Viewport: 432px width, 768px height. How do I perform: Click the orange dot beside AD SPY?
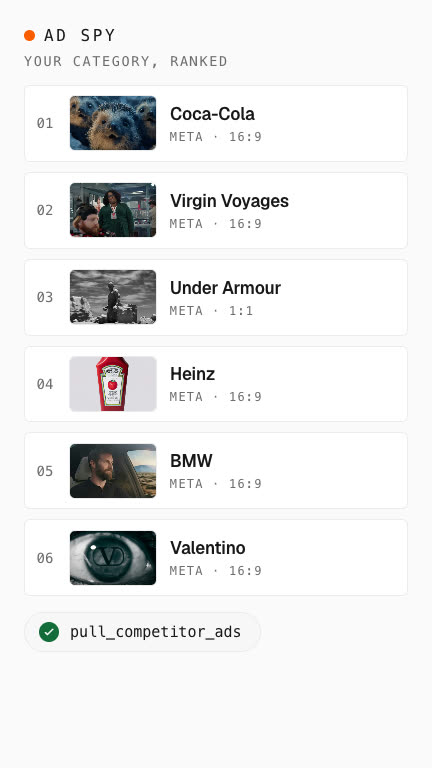pyautogui.click(x=29, y=35)
